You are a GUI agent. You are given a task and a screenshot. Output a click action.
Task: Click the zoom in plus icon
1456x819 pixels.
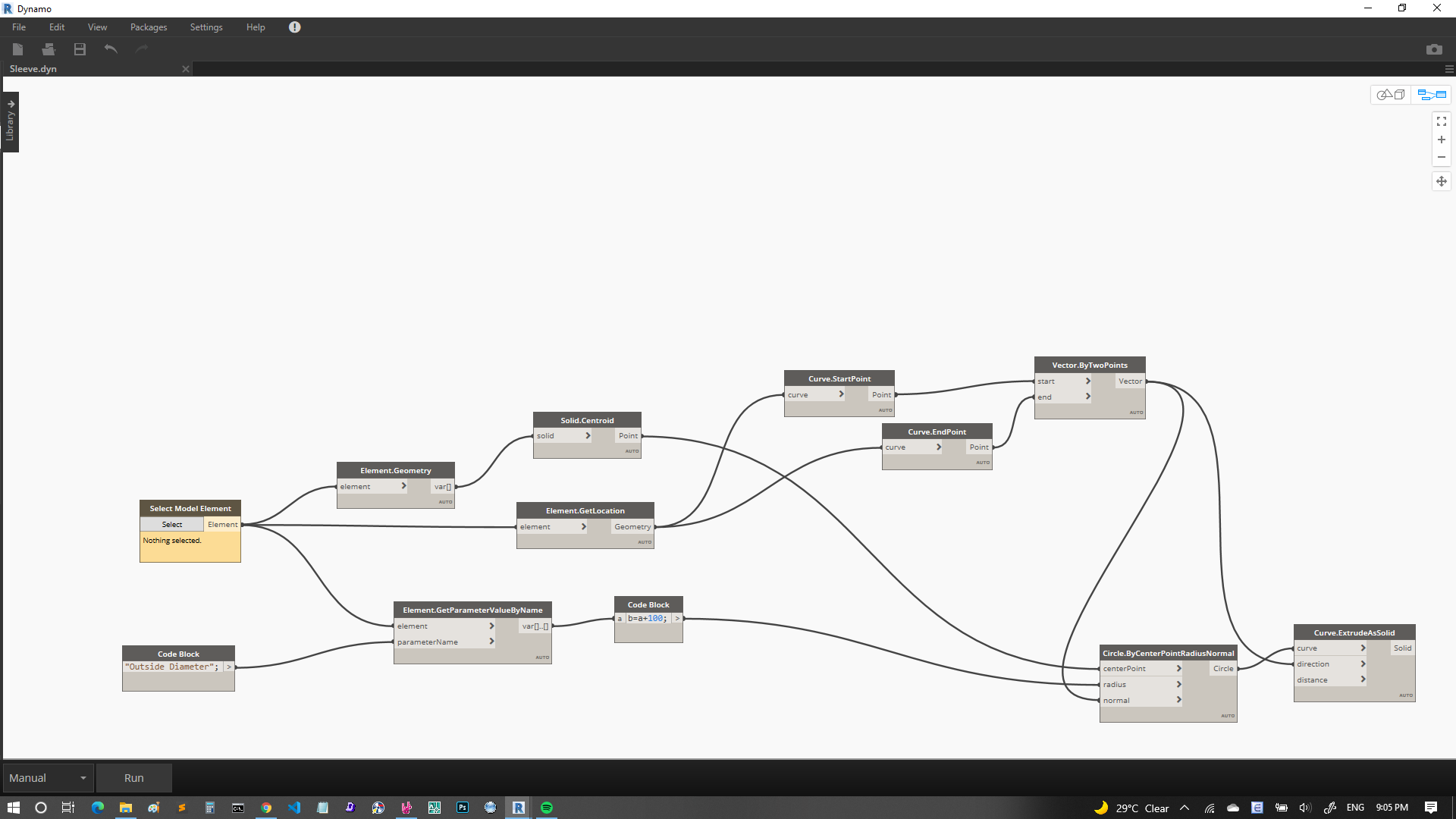pos(1441,140)
